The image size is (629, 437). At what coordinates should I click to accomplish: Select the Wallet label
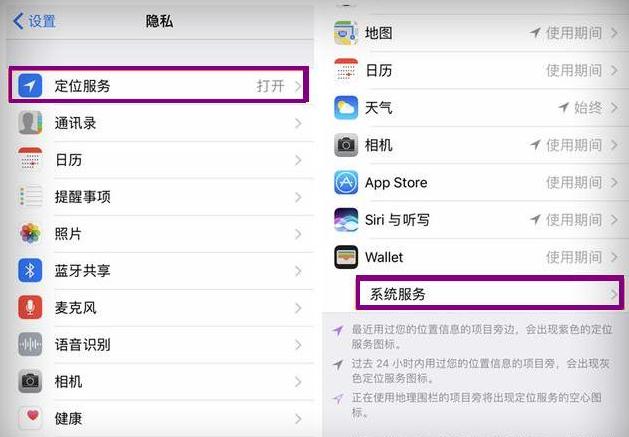[384, 257]
